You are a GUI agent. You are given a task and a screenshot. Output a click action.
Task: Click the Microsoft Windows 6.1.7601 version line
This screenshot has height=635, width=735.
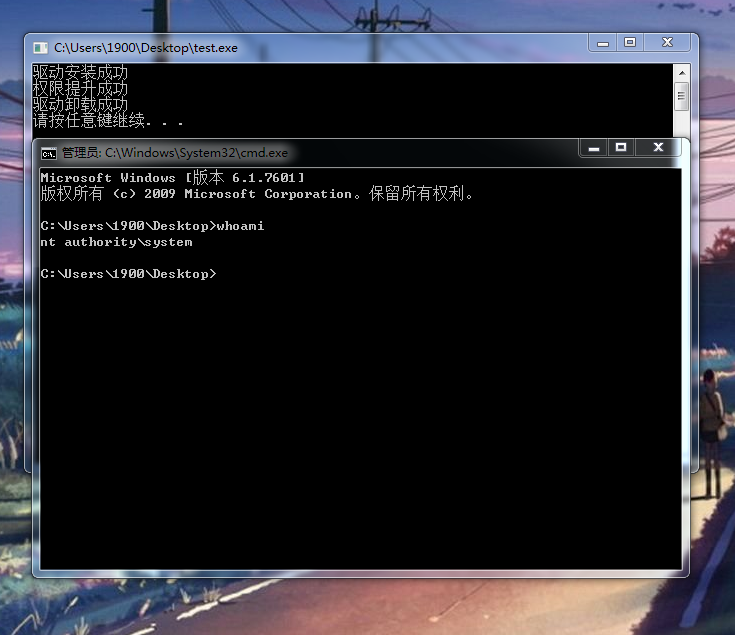pos(172,178)
